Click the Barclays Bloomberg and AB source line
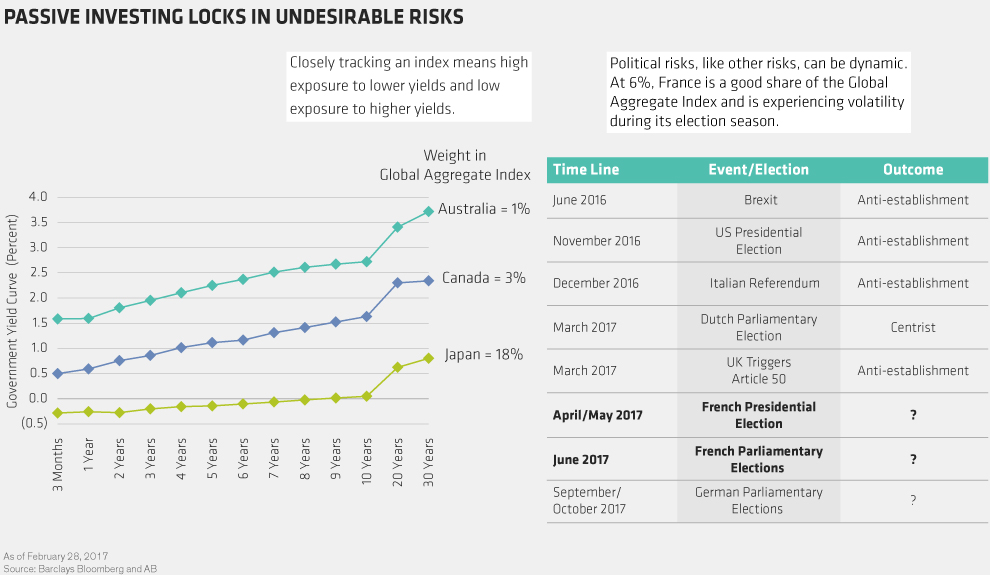This screenshot has width=990, height=575. pyautogui.click(x=80, y=568)
